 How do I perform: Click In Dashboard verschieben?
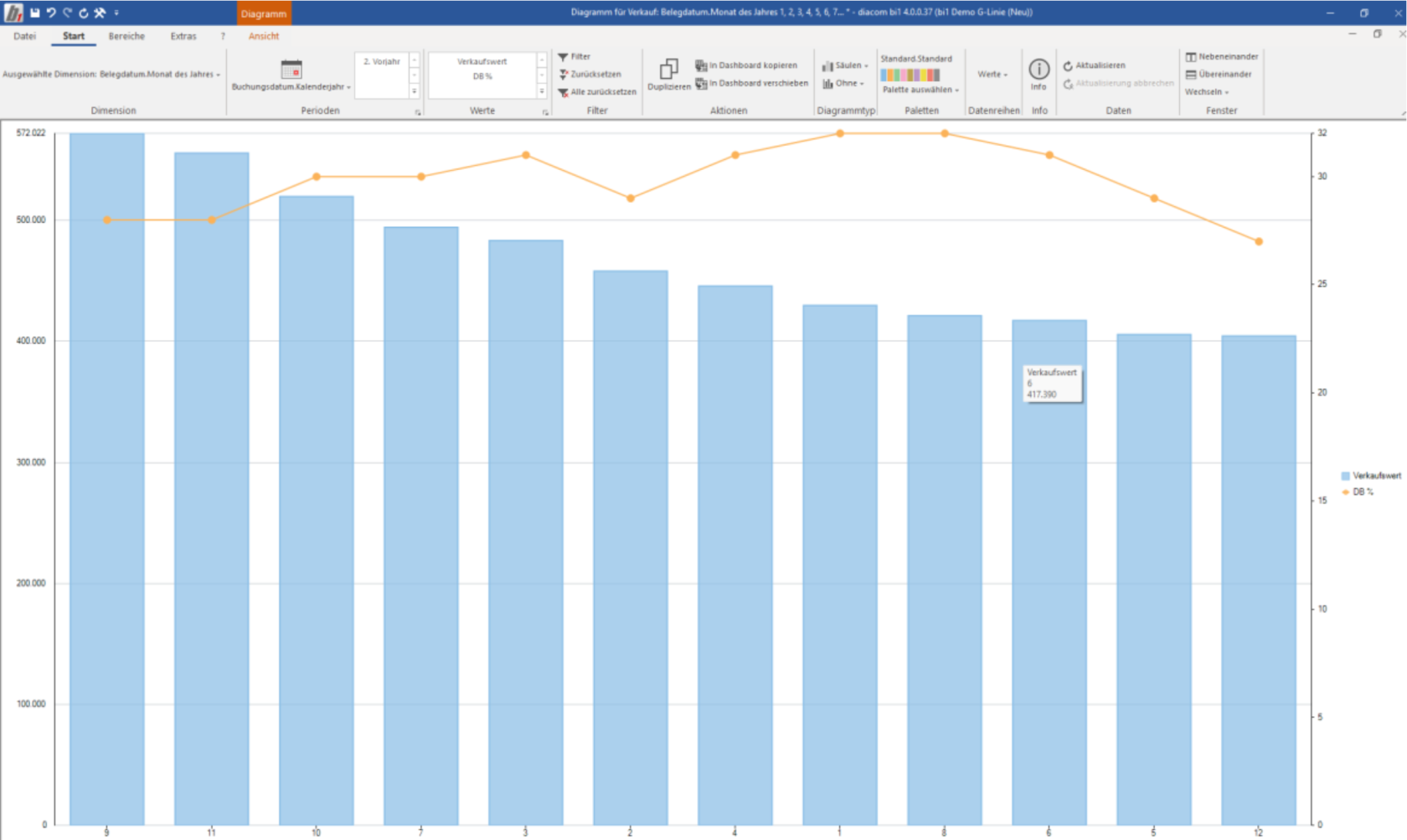(x=751, y=83)
